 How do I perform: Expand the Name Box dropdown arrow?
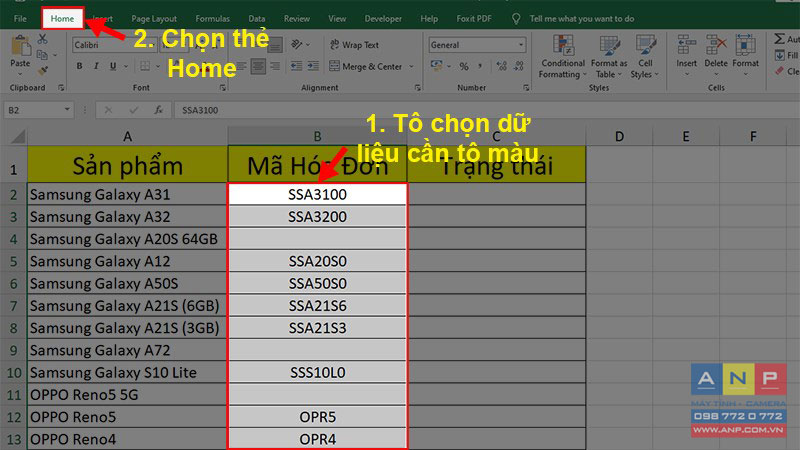pyautogui.click(x=67, y=110)
